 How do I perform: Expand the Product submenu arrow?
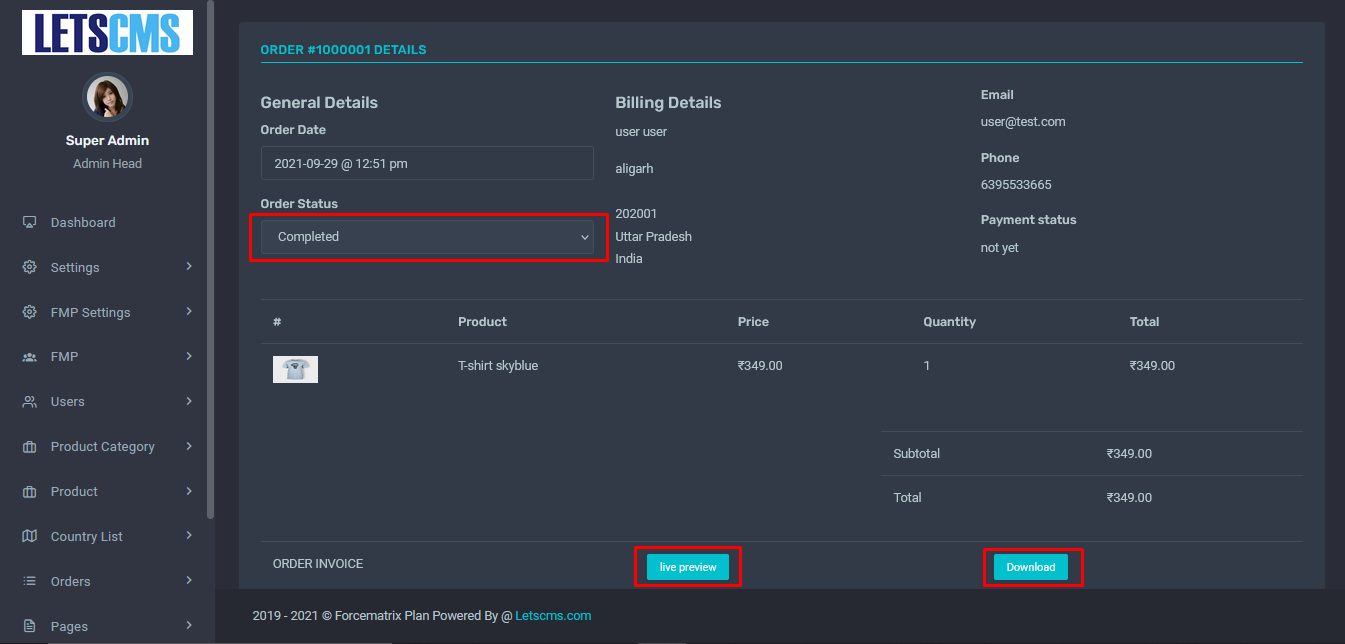tap(189, 491)
